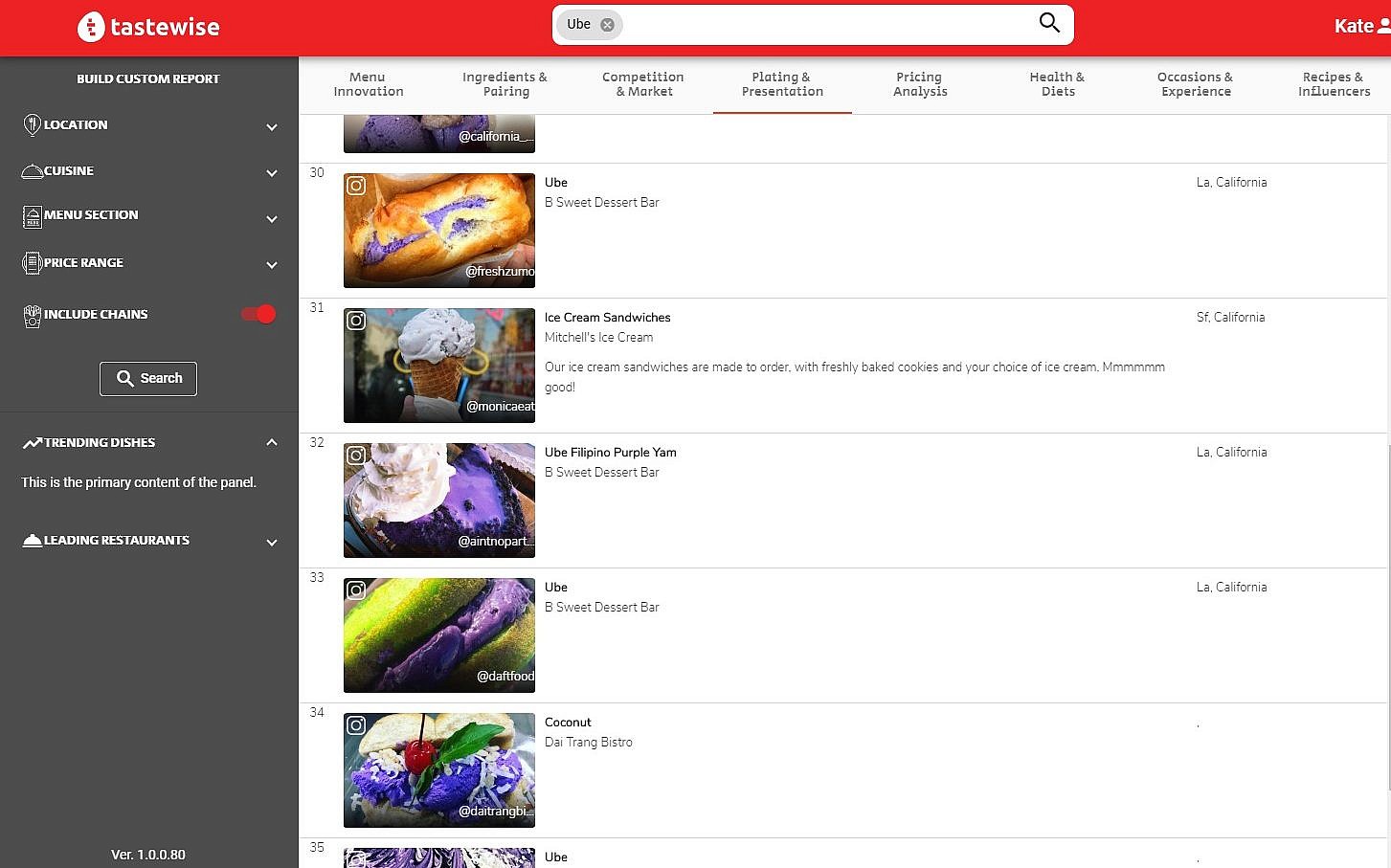Open the Ingredients & Pairing tab
This screenshot has width=1391, height=868.
click(x=505, y=84)
